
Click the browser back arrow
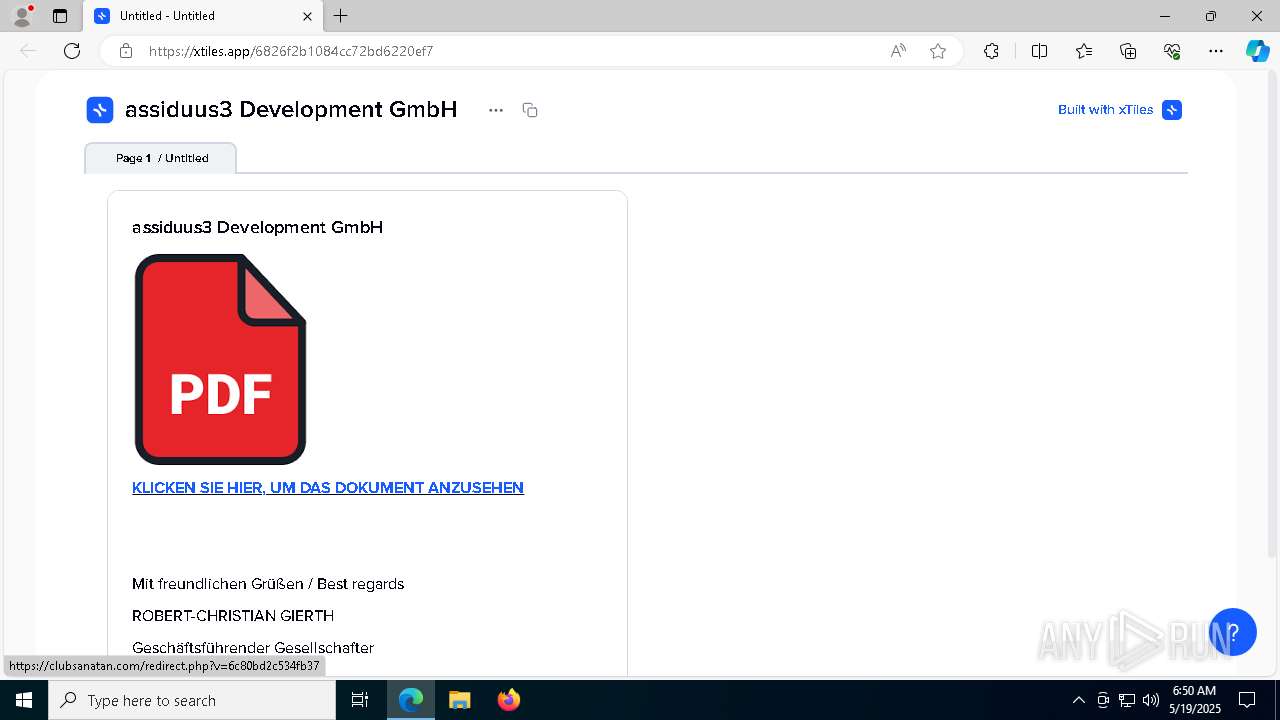28,51
